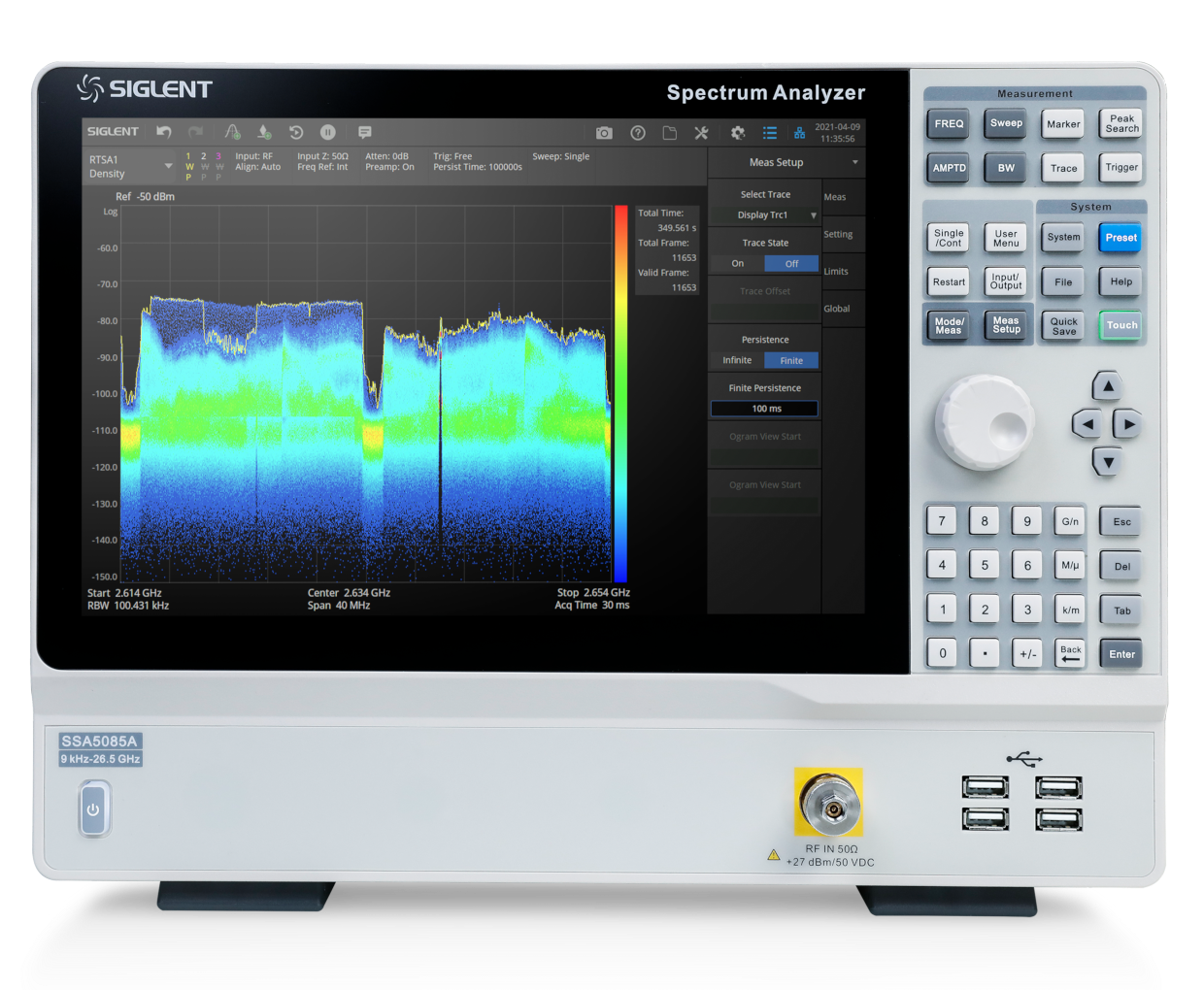Set Trace State to On
The image size is (1204, 990).
[x=738, y=264]
